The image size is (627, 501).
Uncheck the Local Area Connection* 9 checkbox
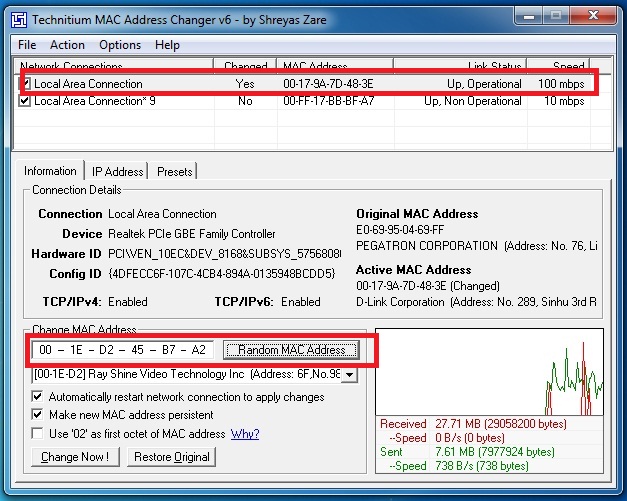(25, 101)
